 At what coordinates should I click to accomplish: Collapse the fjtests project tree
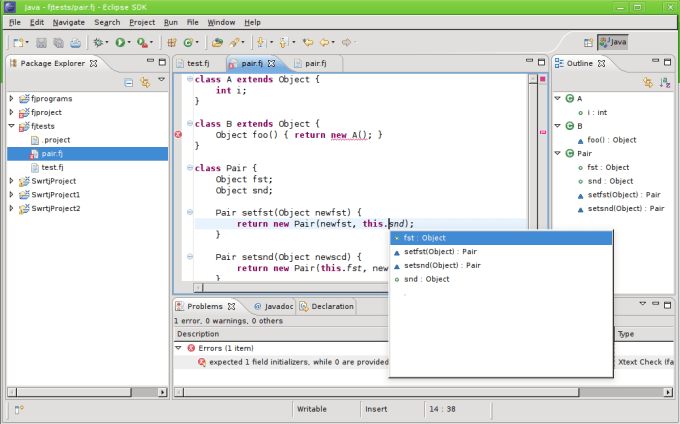click(x=12, y=126)
